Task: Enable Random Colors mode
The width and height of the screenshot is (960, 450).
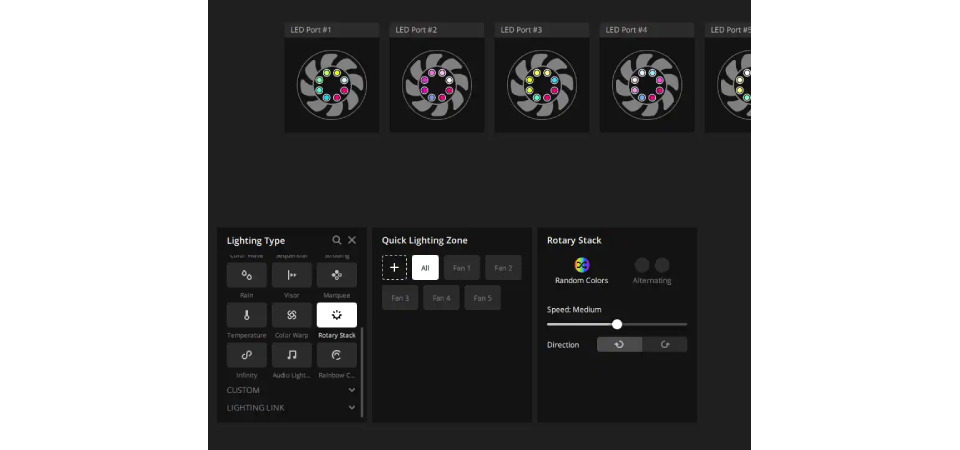Action: 582,265
